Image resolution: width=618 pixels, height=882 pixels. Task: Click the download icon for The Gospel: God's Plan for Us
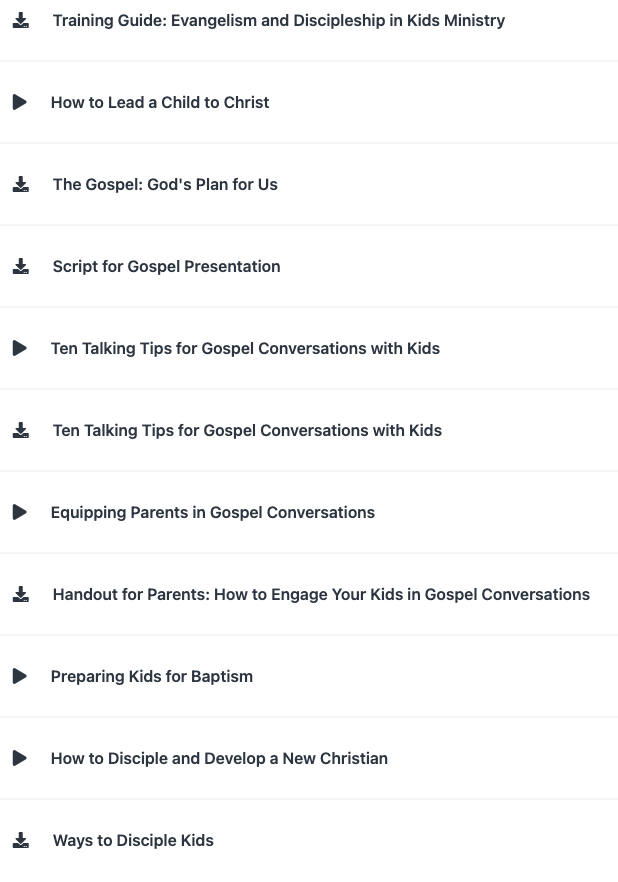21,184
